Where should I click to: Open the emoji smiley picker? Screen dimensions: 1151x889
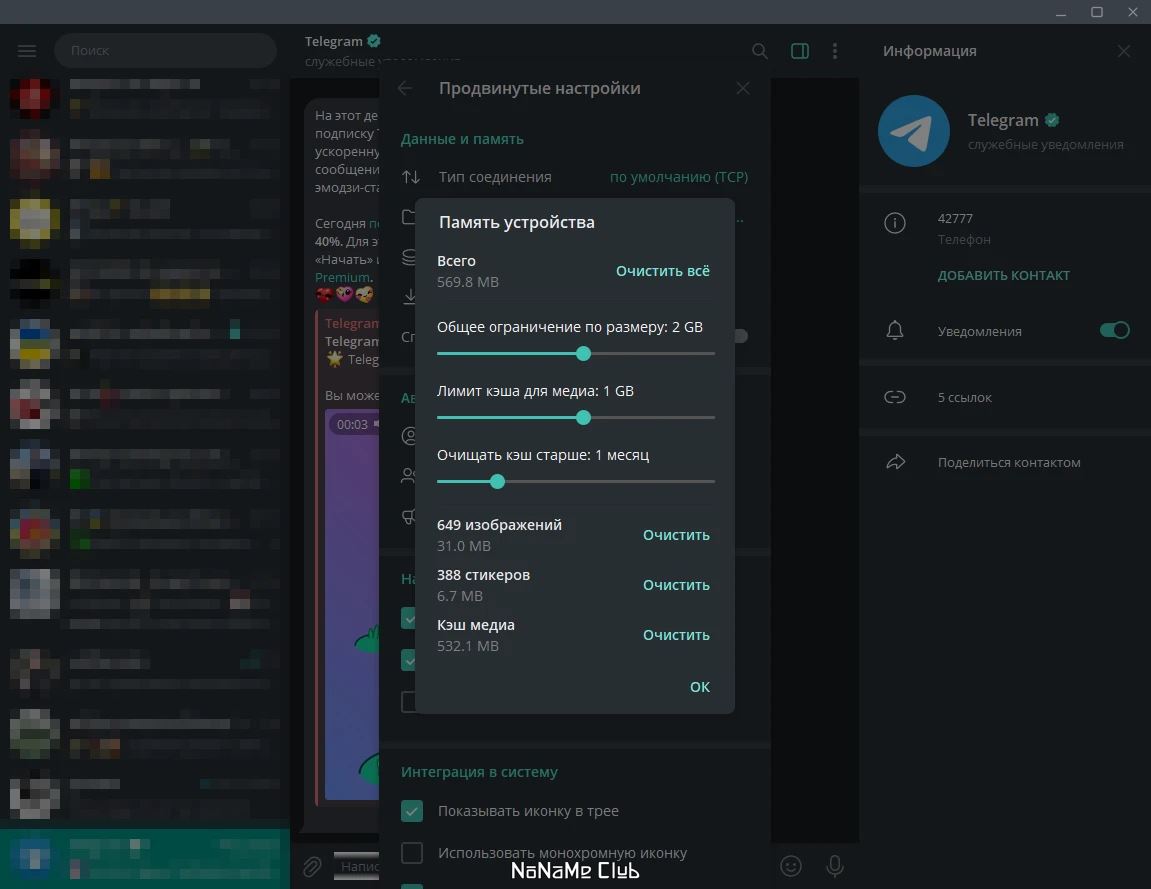tap(791, 866)
